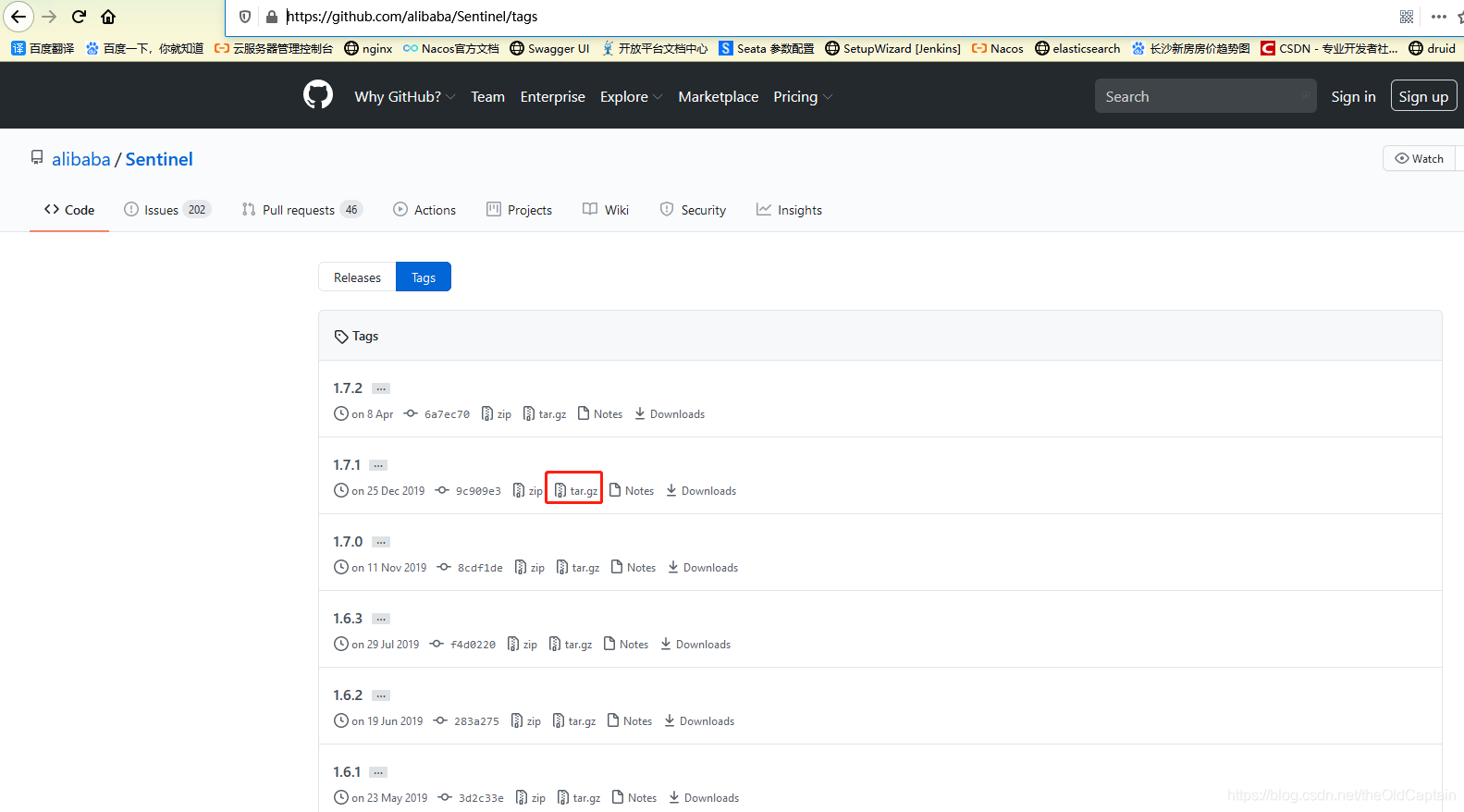Download tar.gz for tag 1.6.2
The height and width of the screenshot is (812, 1464).
[574, 721]
